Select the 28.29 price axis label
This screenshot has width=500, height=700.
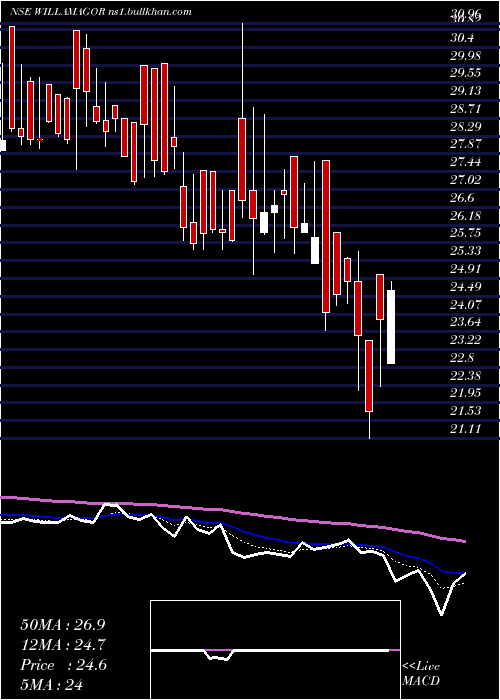[466, 127]
